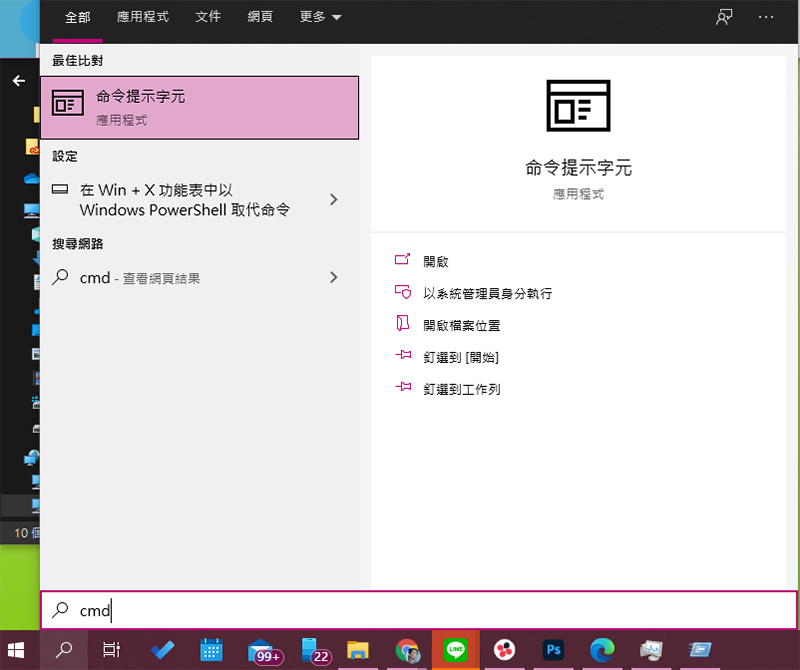
Task: Expand the cmd web results chevron
Action: 334,277
